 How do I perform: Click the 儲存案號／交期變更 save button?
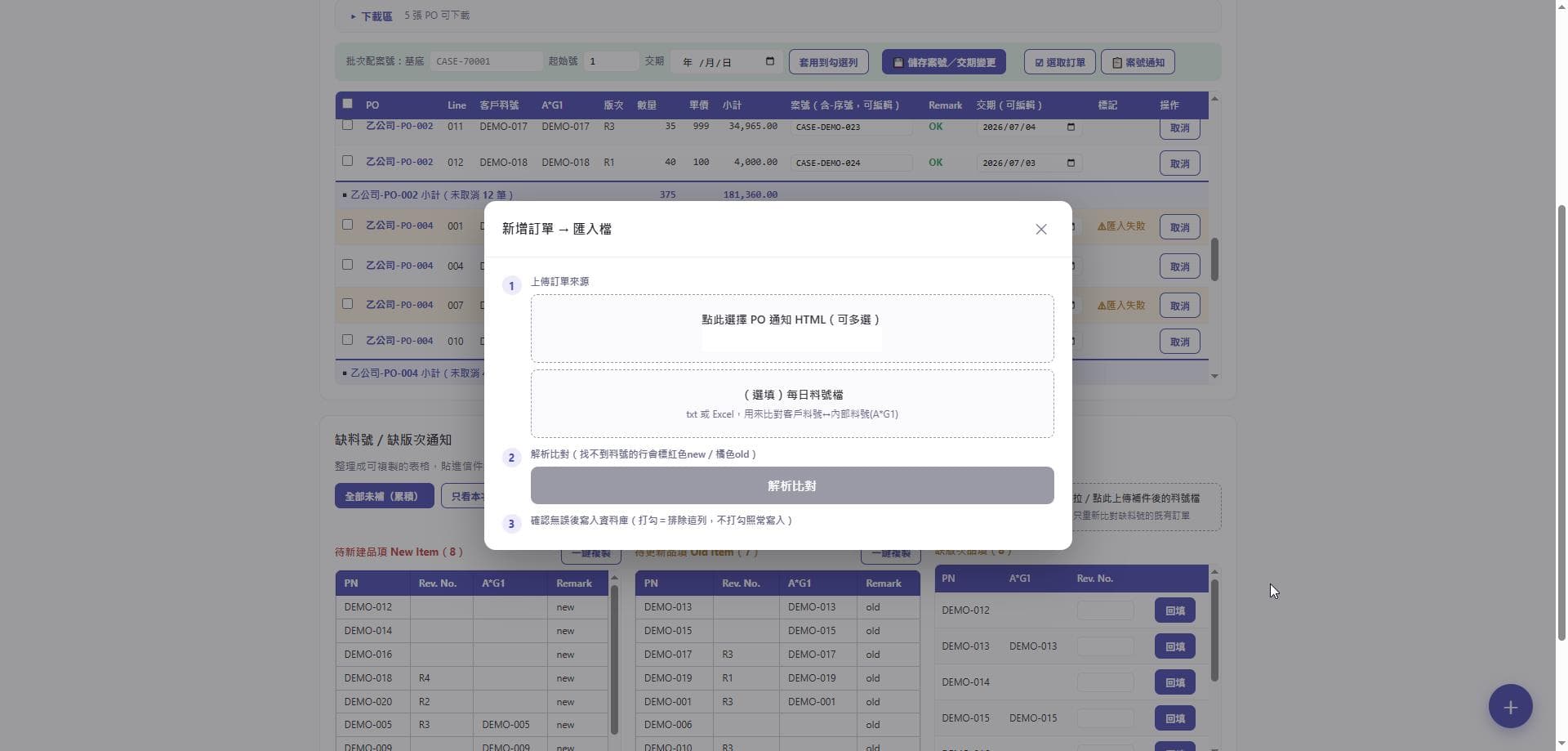[944, 62]
